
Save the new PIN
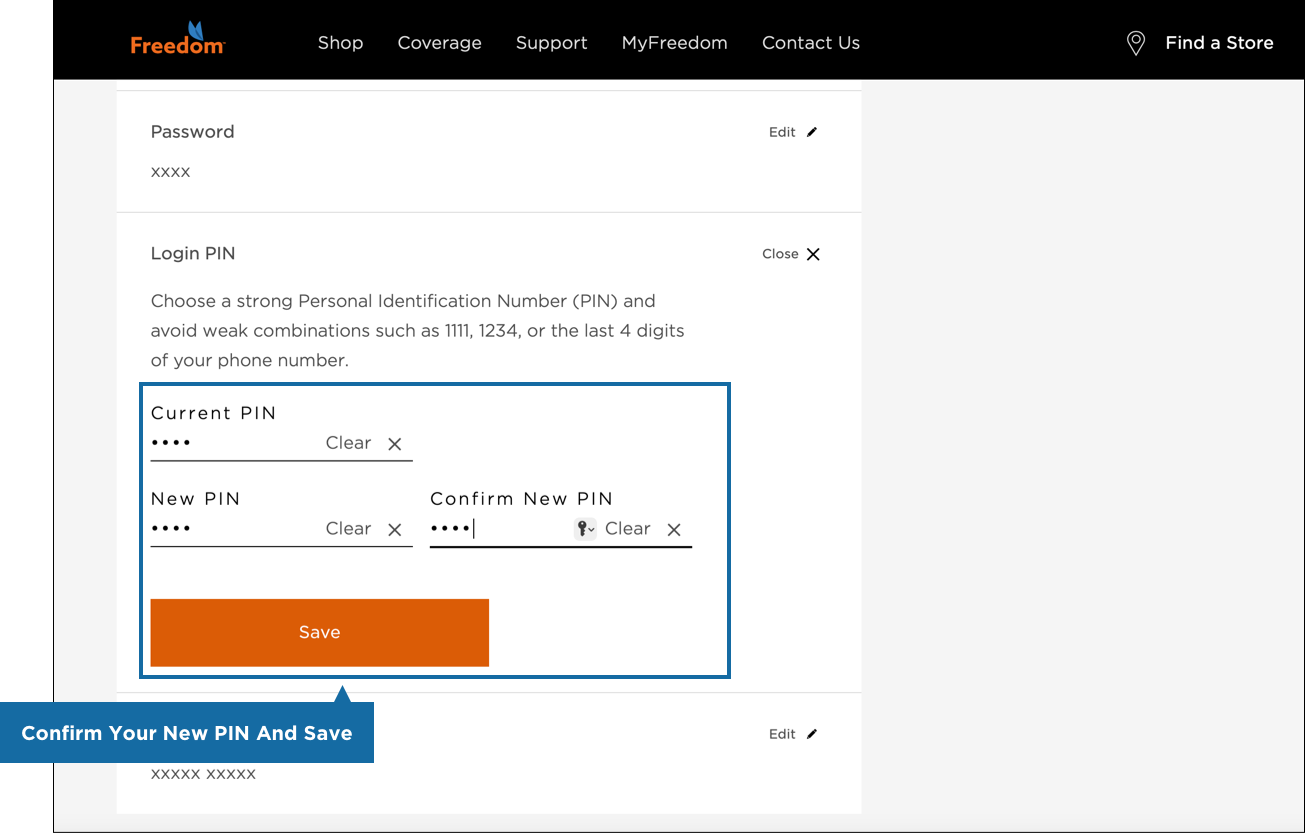coord(319,632)
